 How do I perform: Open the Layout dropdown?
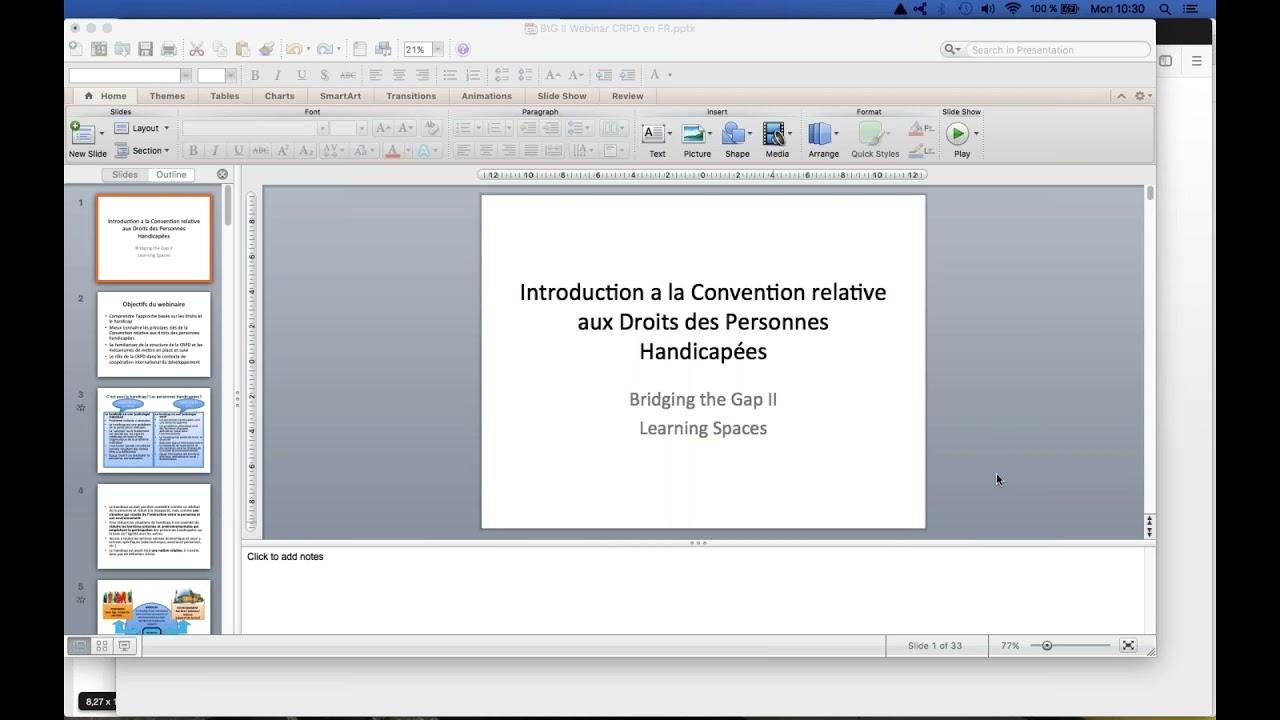tap(141, 128)
